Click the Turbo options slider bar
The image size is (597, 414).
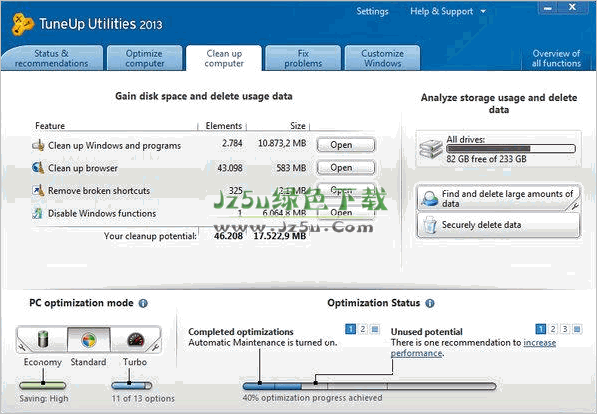point(131,385)
